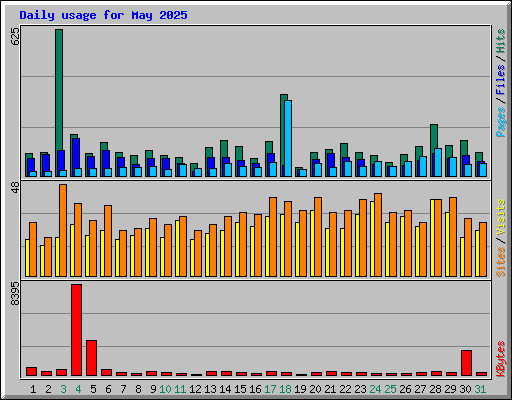Screen dimensions: 512x400
Task: Click the tall green Hits bar for day 3
Action: coord(59,90)
